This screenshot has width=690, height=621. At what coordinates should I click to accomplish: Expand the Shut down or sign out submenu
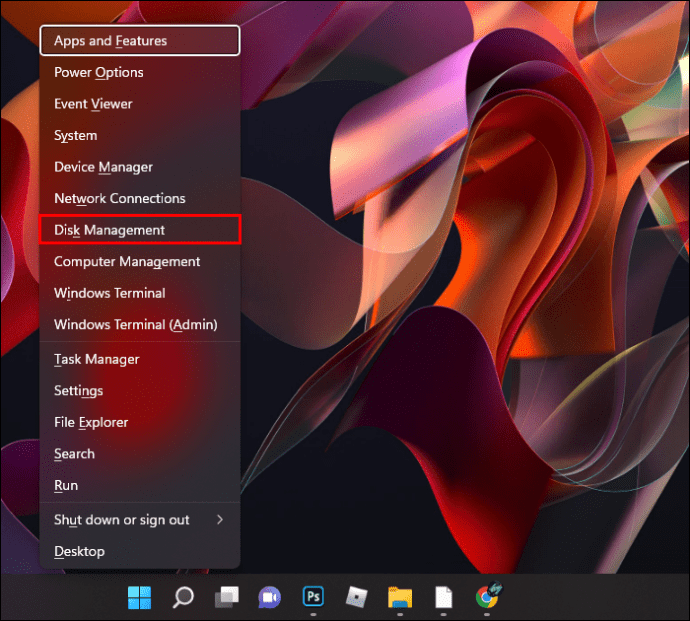coord(140,520)
